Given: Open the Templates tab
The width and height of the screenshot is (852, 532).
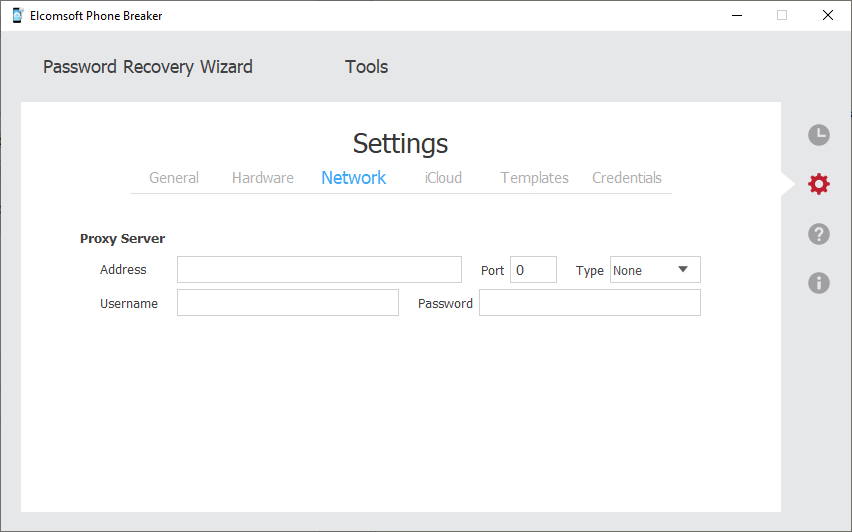Looking at the screenshot, I should (534, 178).
